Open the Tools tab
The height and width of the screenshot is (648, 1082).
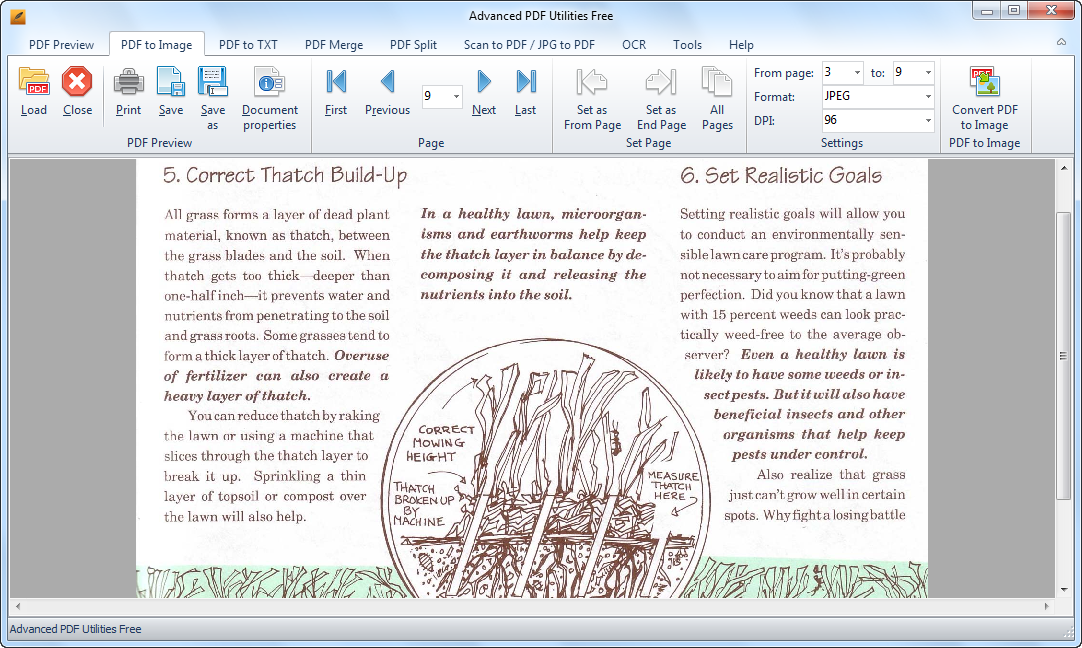pyautogui.click(x=687, y=45)
